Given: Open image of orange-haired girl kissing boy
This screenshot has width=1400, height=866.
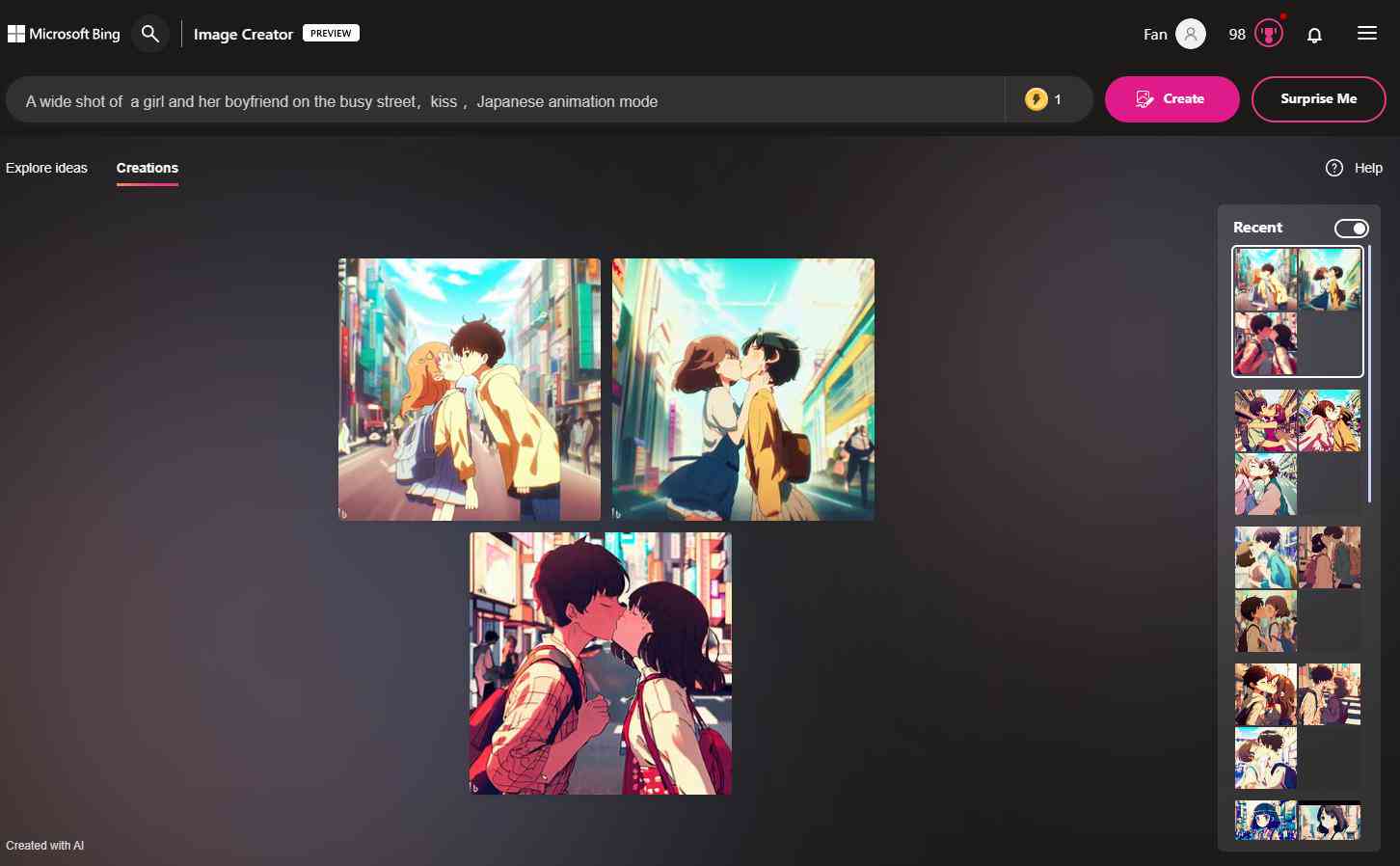Looking at the screenshot, I should click(470, 390).
